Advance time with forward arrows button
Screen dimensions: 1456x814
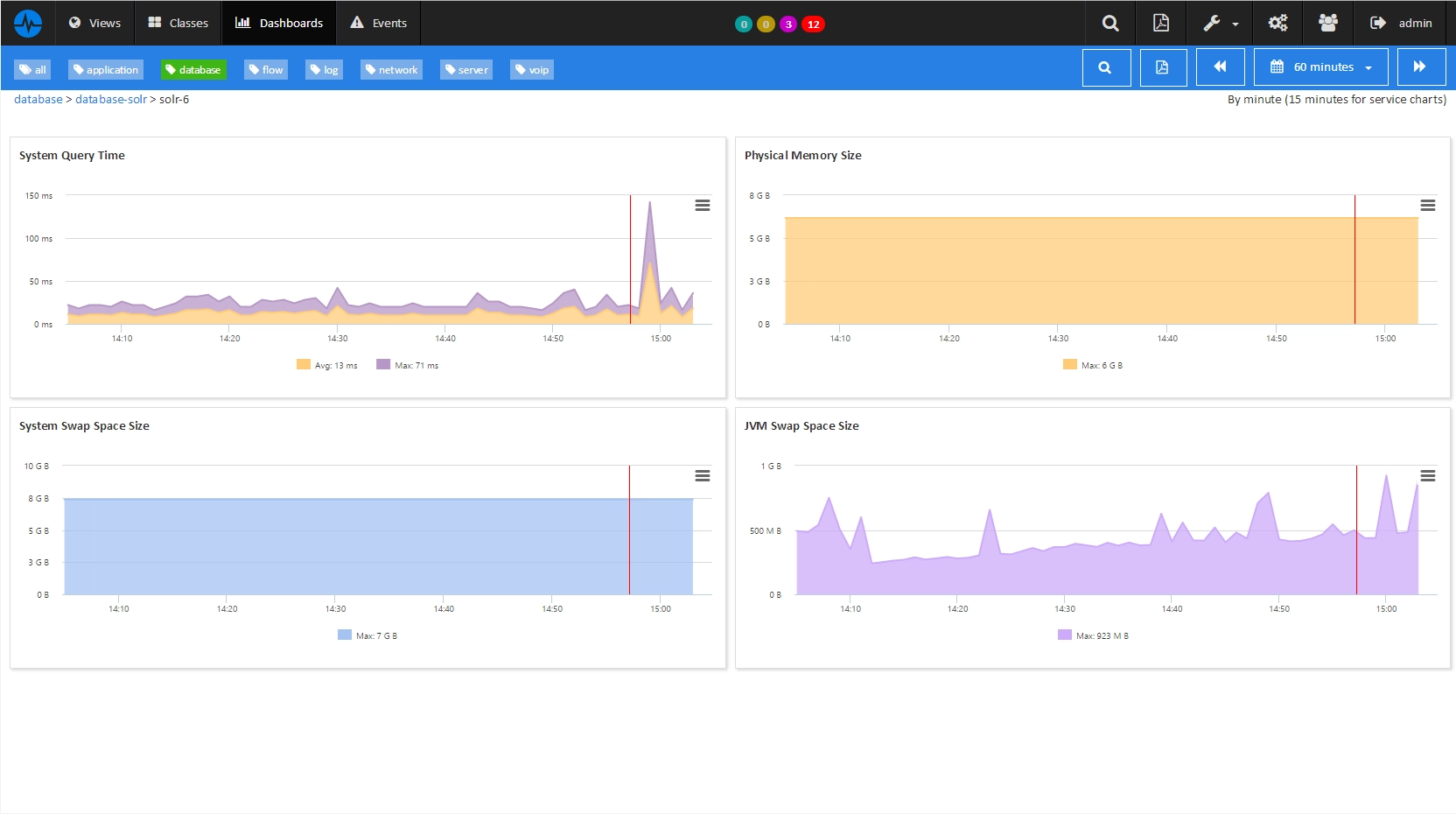point(1421,67)
